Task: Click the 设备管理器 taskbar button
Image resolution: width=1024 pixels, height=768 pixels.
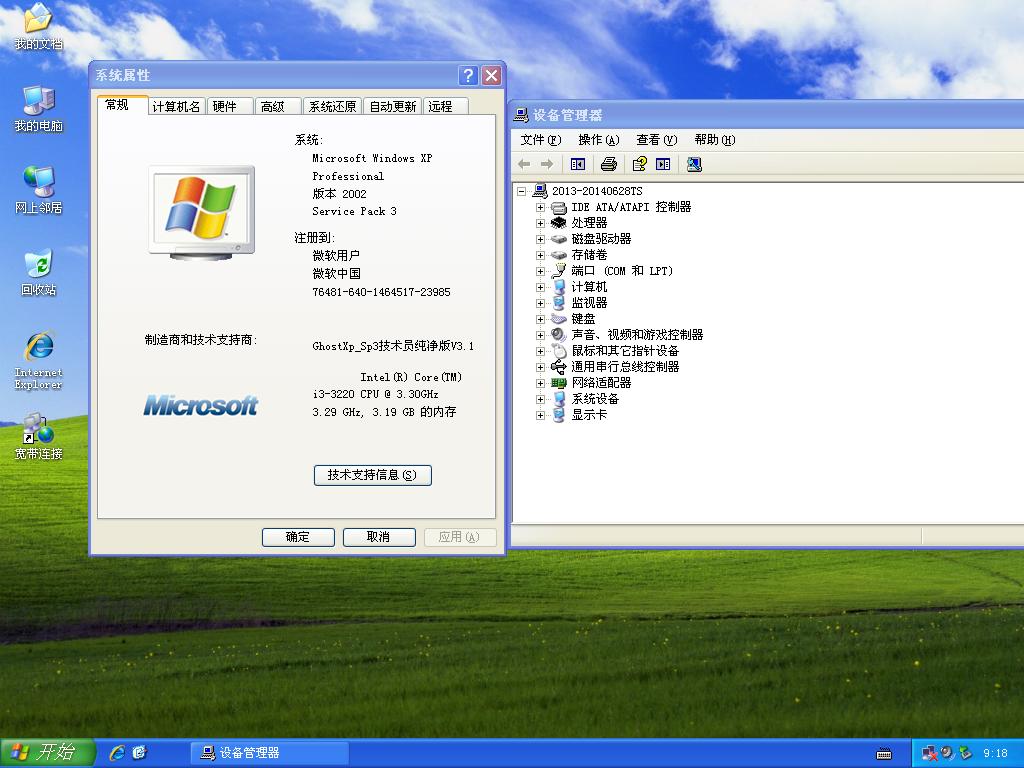Action: [x=270, y=753]
